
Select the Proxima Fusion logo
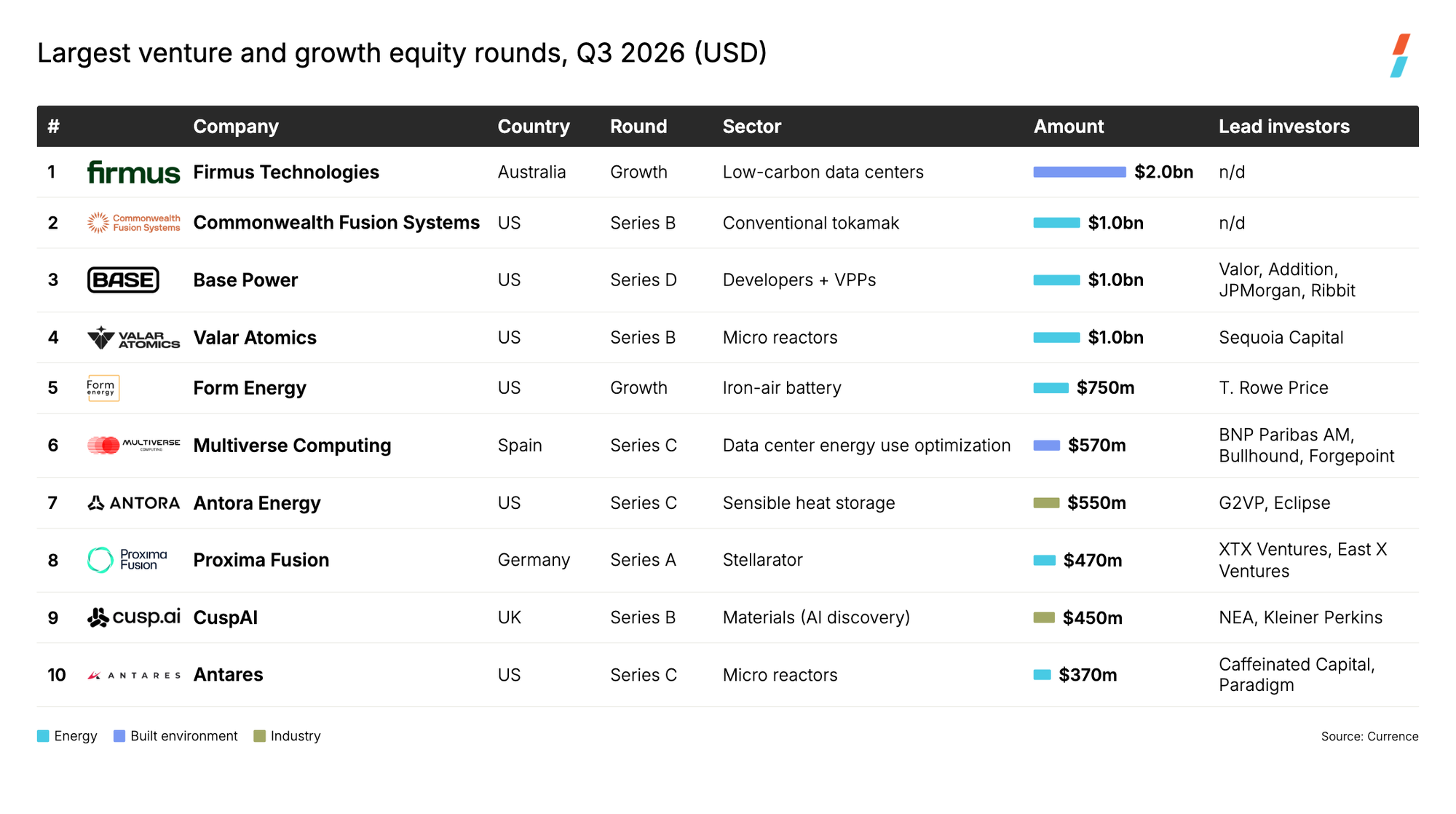[x=127, y=560]
